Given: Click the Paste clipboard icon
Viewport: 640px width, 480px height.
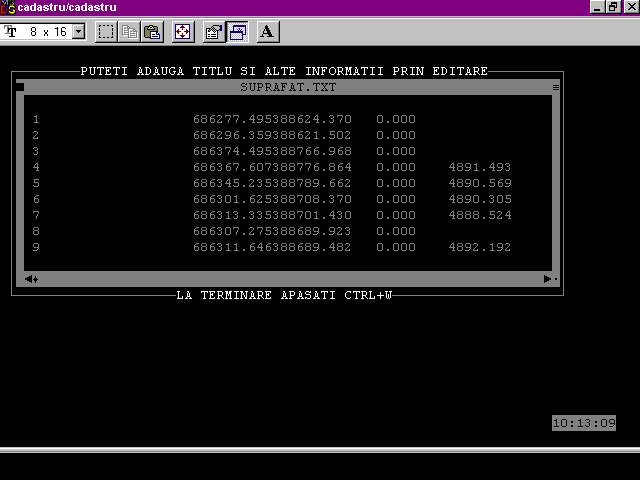Looking at the screenshot, I should point(151,32).
